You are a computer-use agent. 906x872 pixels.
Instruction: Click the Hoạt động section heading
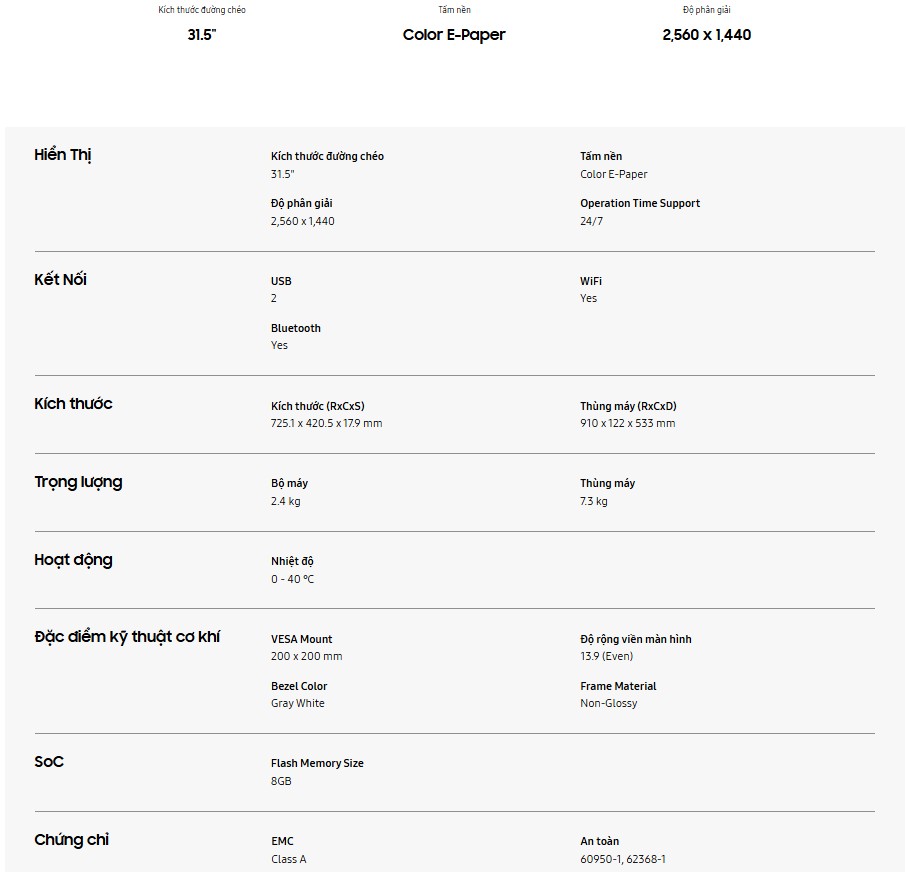click(x=73, y=560)
